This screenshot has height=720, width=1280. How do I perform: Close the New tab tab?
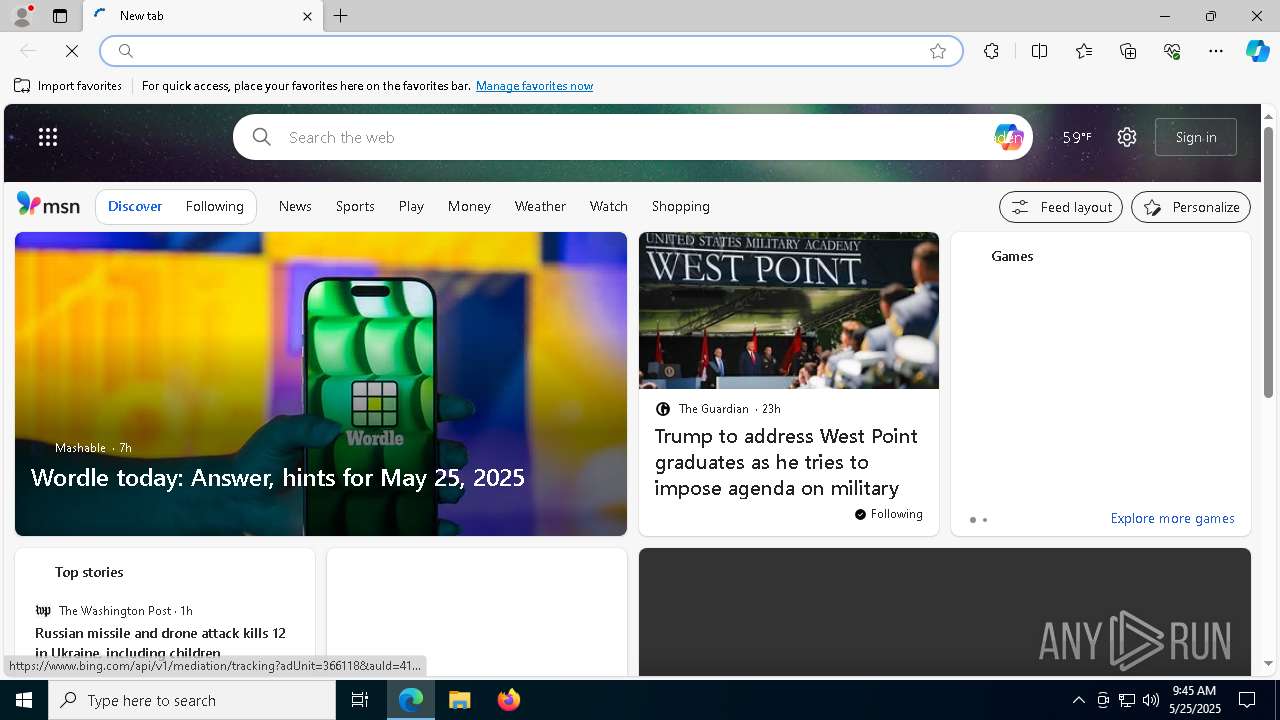tap(307, 16)
